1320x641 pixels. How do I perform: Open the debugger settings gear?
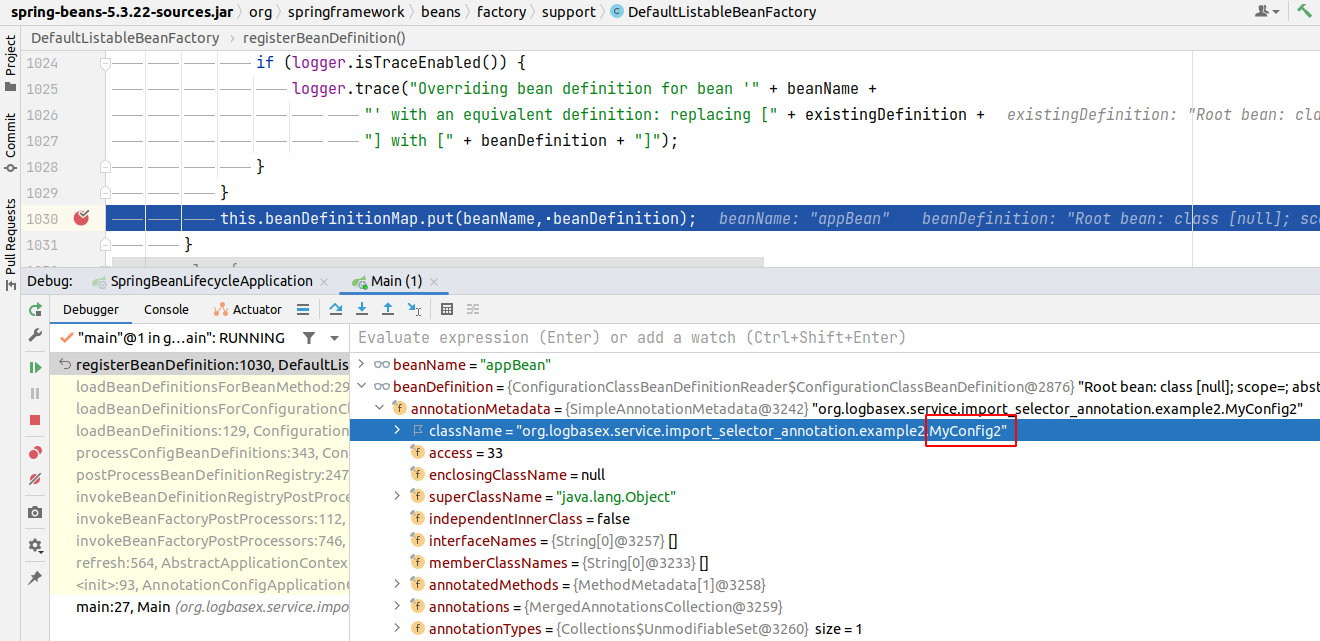coord(35,545)
